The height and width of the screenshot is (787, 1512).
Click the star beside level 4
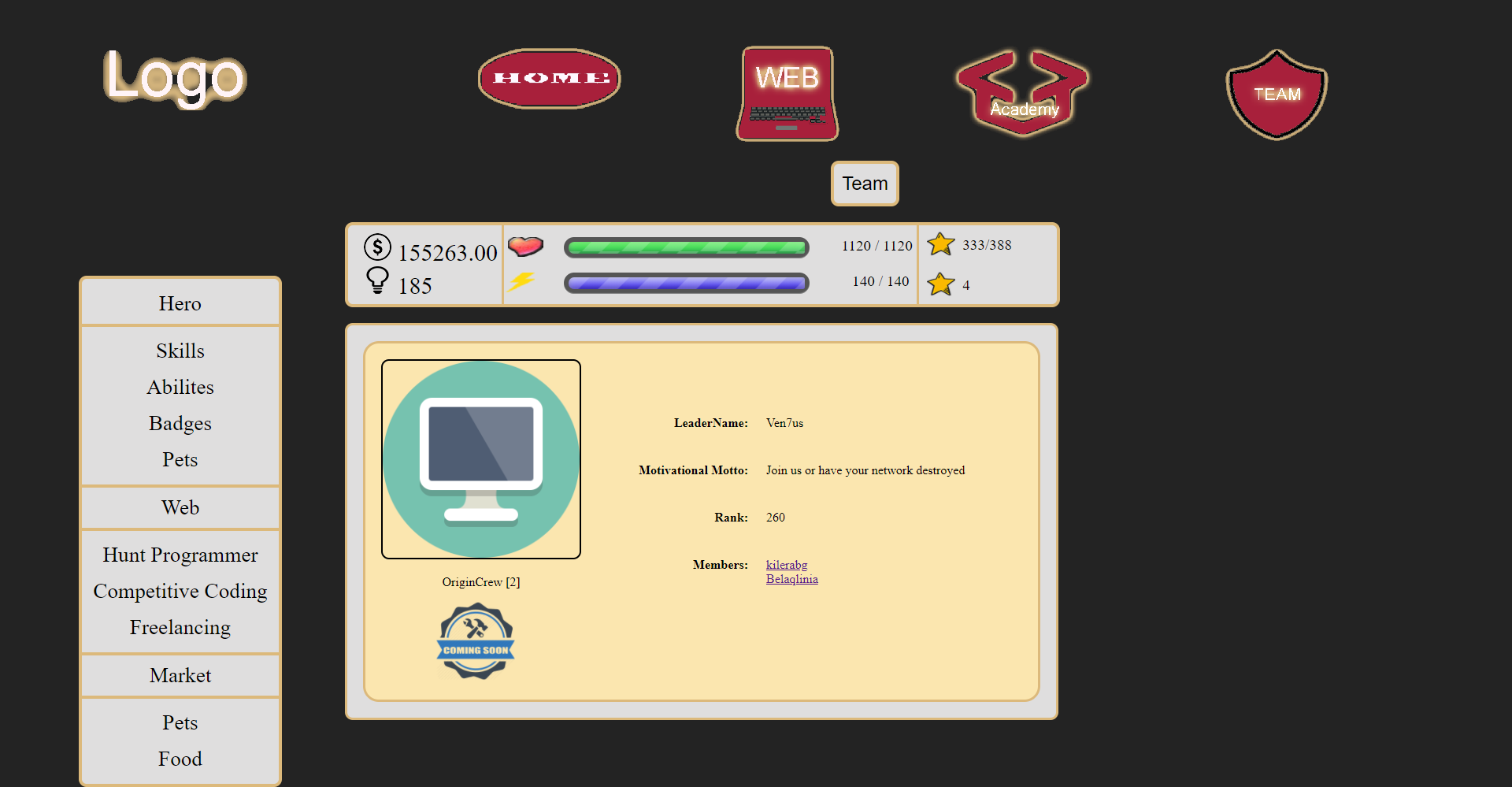coord(941,284)
